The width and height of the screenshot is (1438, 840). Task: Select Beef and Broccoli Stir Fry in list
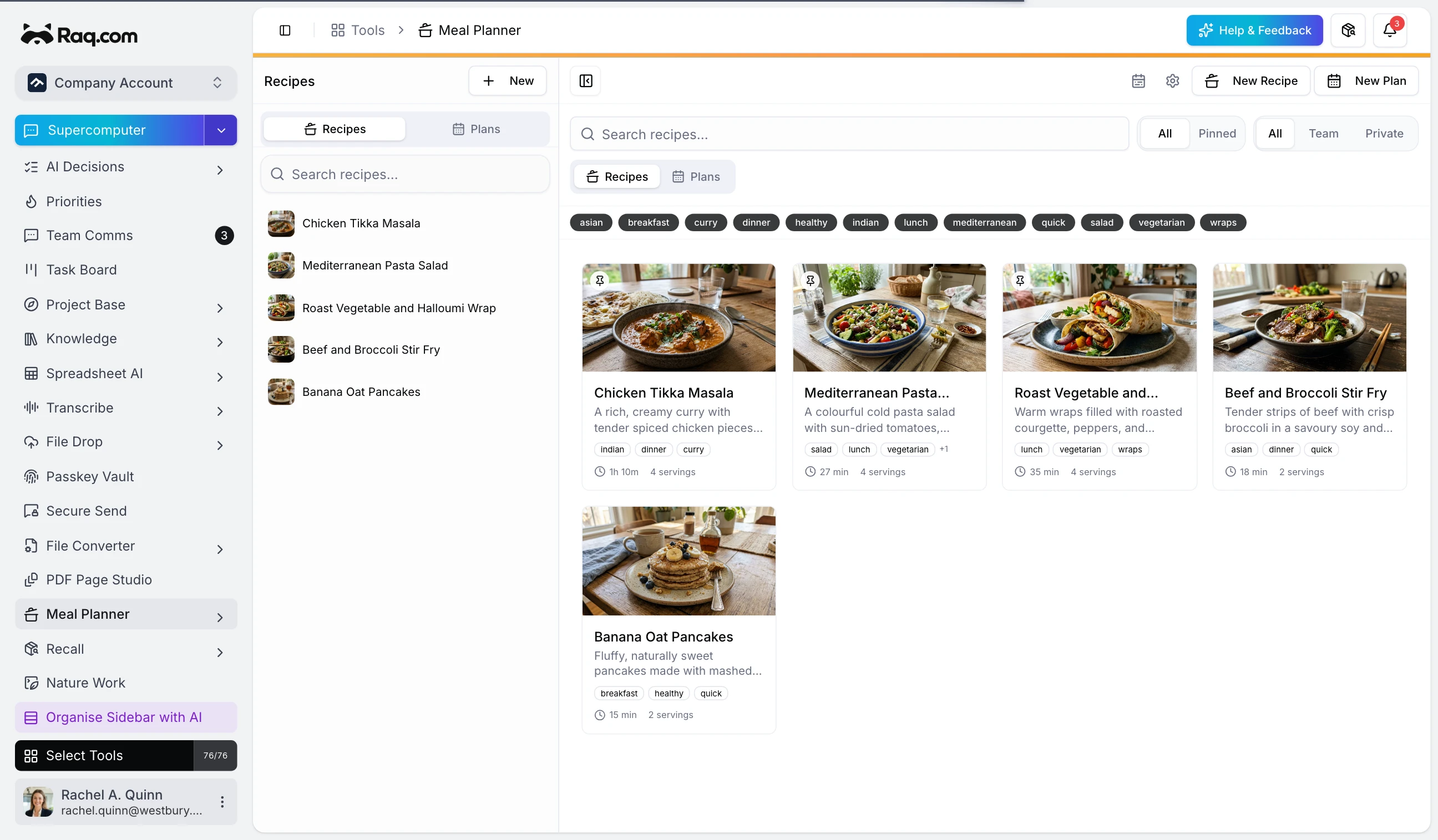pyautogui.click(x=404, y=349)
